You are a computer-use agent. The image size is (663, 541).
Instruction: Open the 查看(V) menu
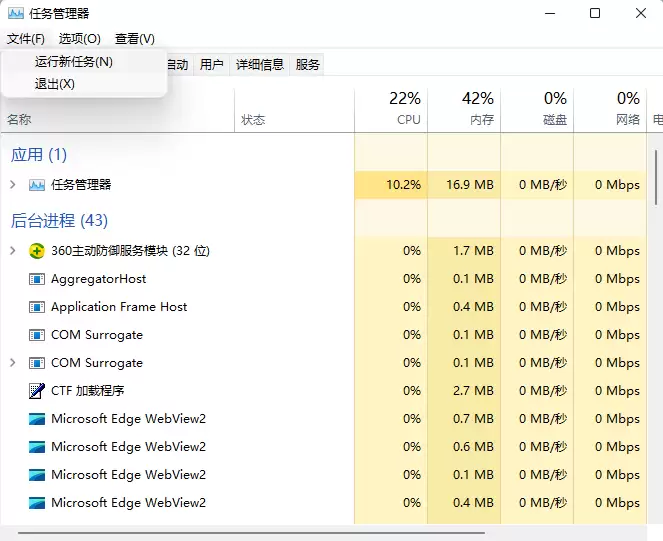[135, 39]
